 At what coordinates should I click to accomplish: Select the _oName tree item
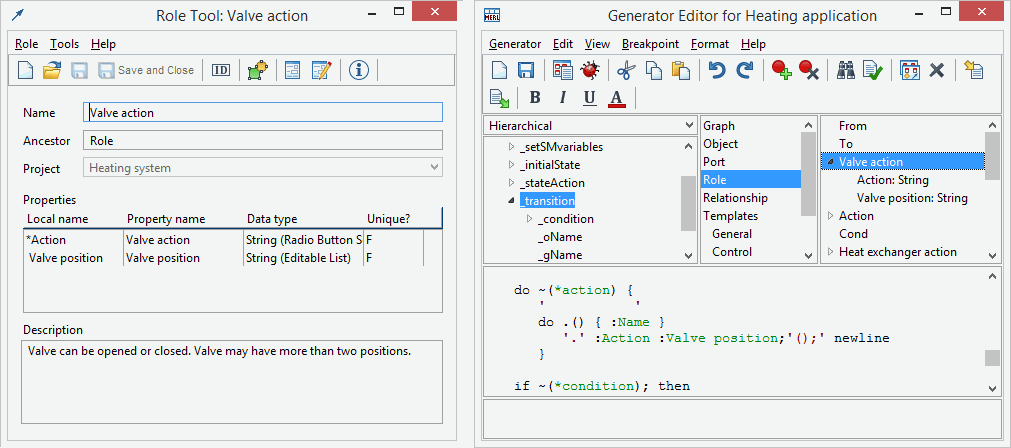pos(560,237)
